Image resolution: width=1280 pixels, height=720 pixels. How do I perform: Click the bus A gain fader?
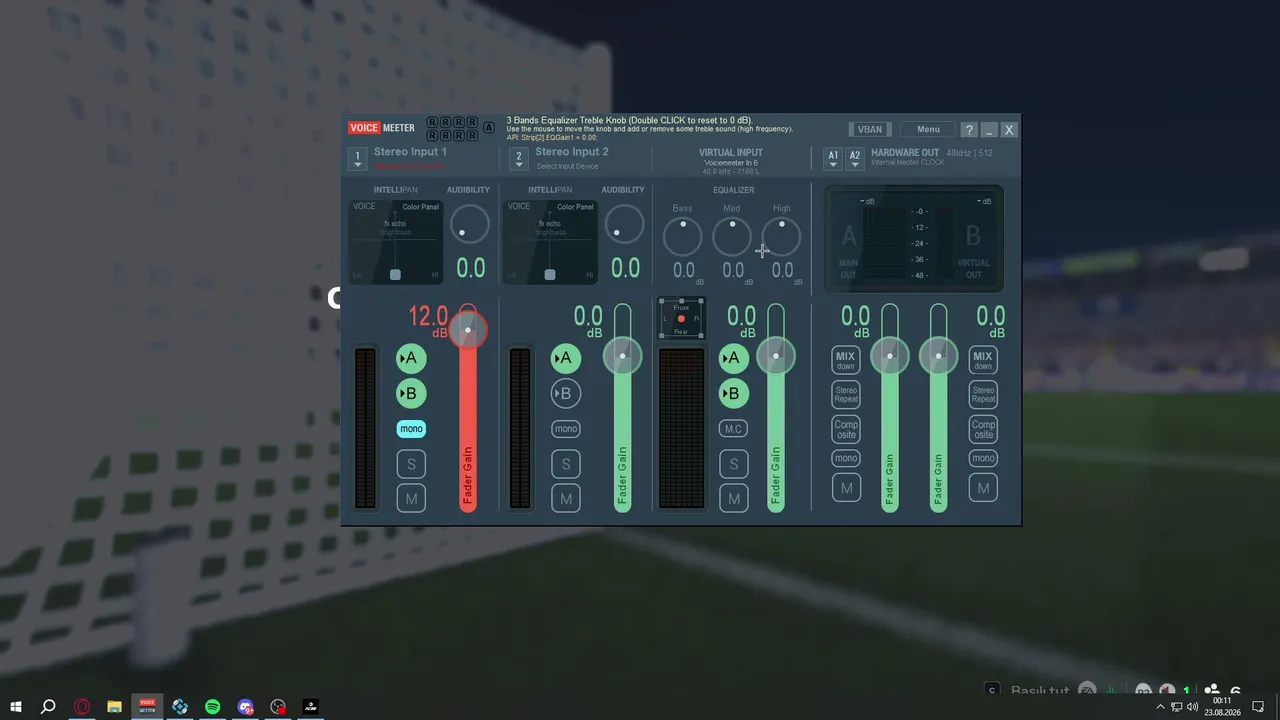[x=889, y=356]
